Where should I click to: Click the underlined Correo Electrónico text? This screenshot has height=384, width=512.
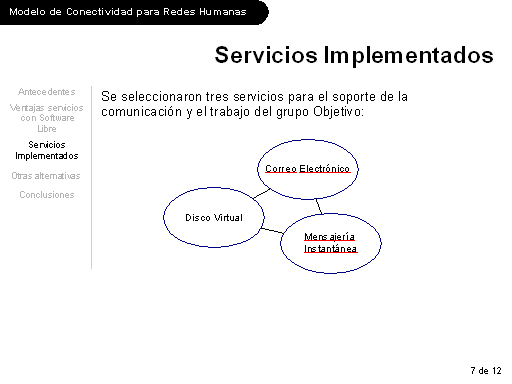point(307,169)
